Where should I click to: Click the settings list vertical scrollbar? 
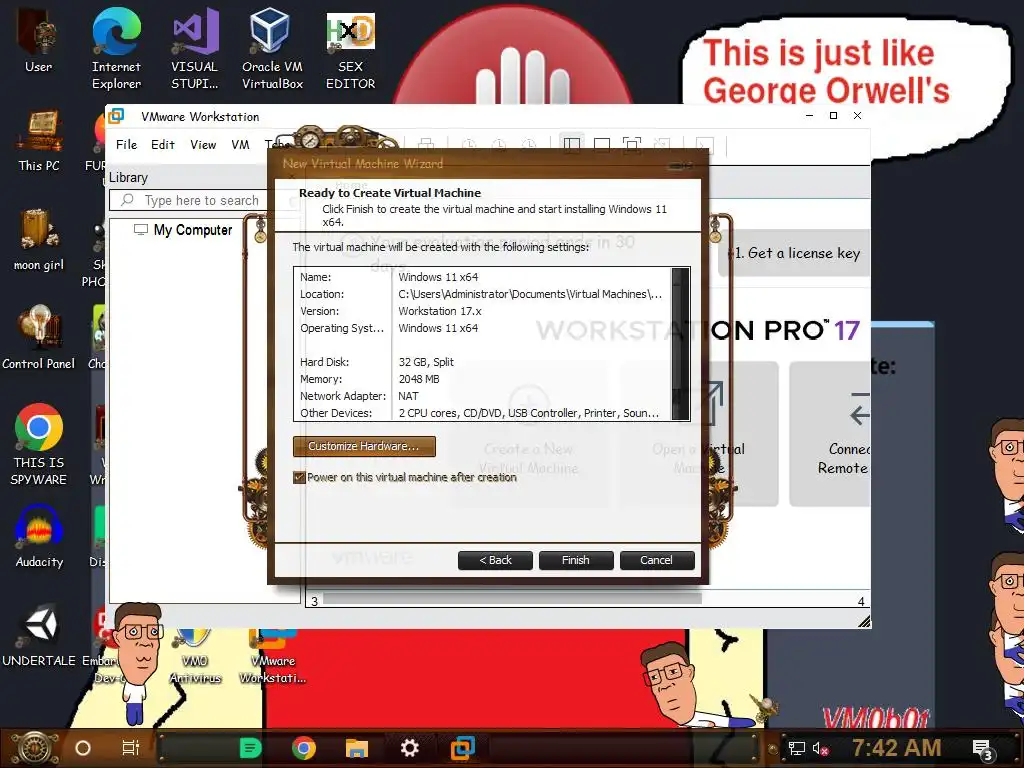(x=680, y=344)
